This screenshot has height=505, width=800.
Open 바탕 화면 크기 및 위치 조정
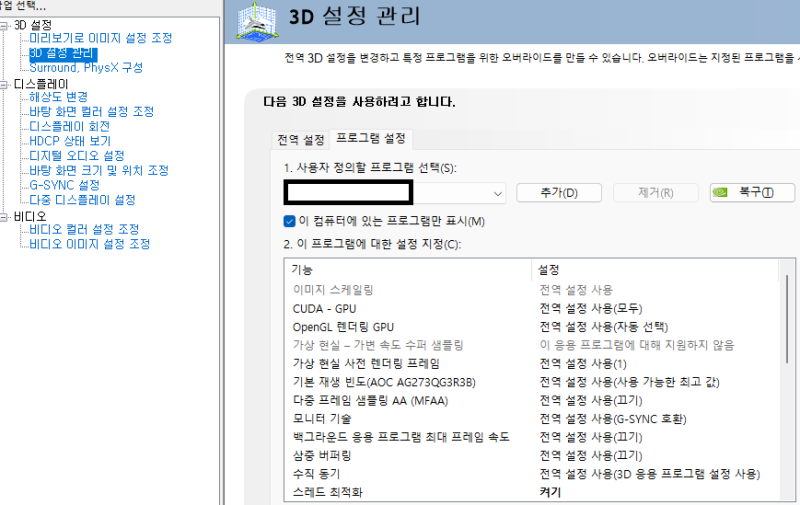pyautogui.click(x=98, y=170)
